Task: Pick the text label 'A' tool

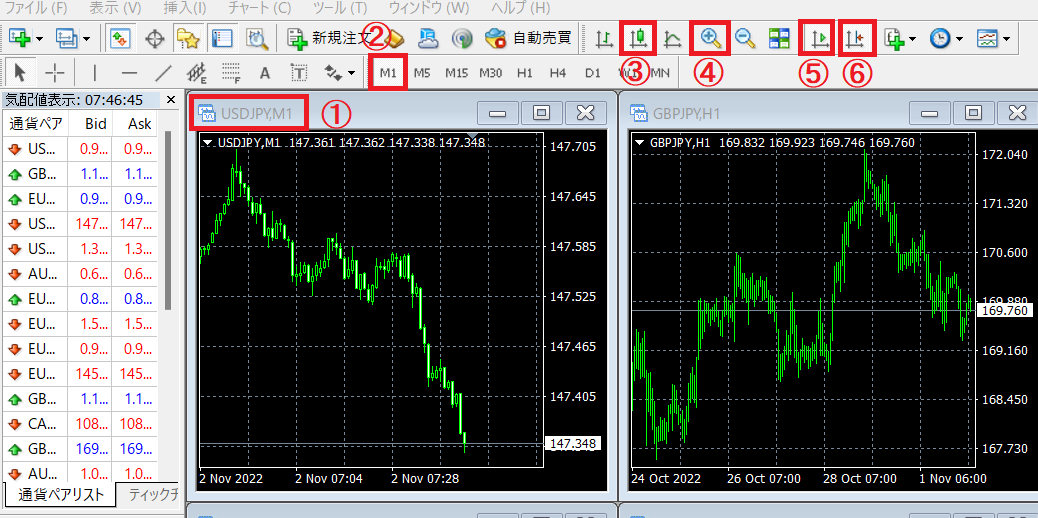Action: 265,73
